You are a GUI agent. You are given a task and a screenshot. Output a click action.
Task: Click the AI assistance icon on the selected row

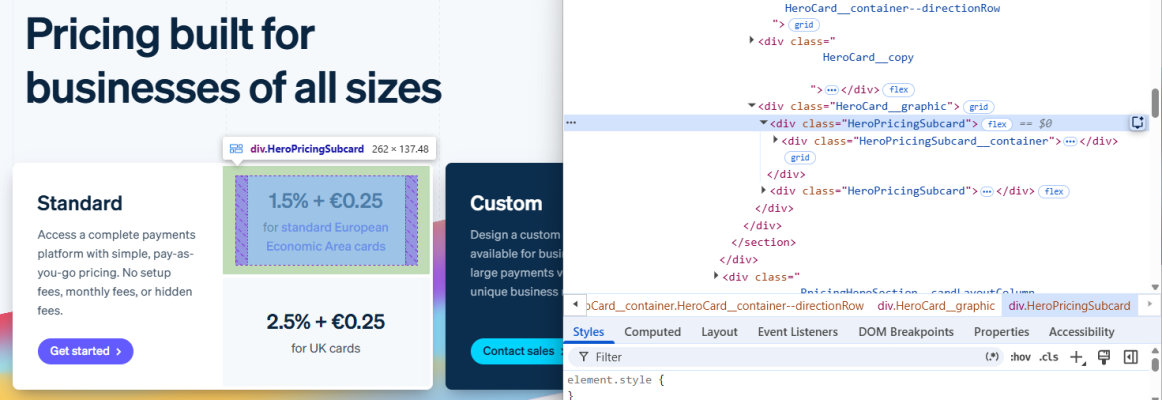pos(1138,123)
